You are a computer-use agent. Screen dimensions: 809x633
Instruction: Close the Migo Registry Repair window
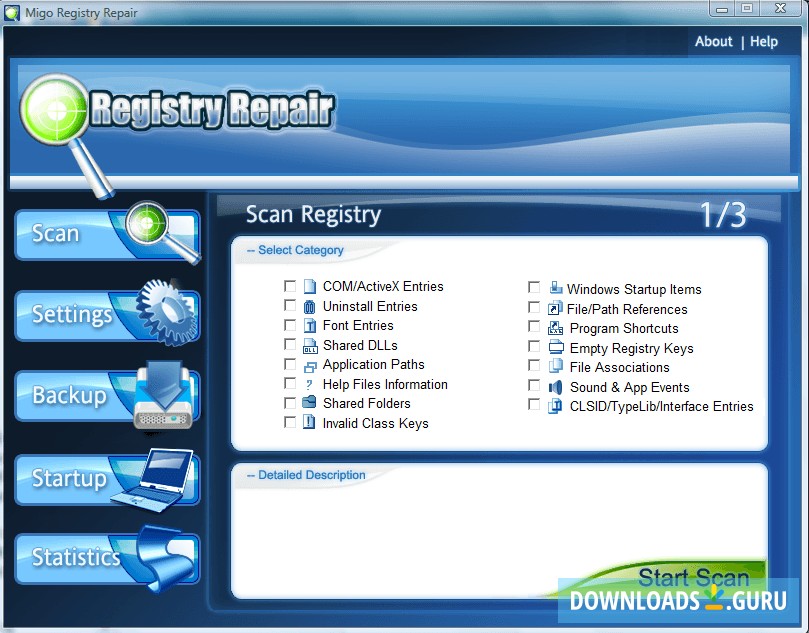coord(781,8)
